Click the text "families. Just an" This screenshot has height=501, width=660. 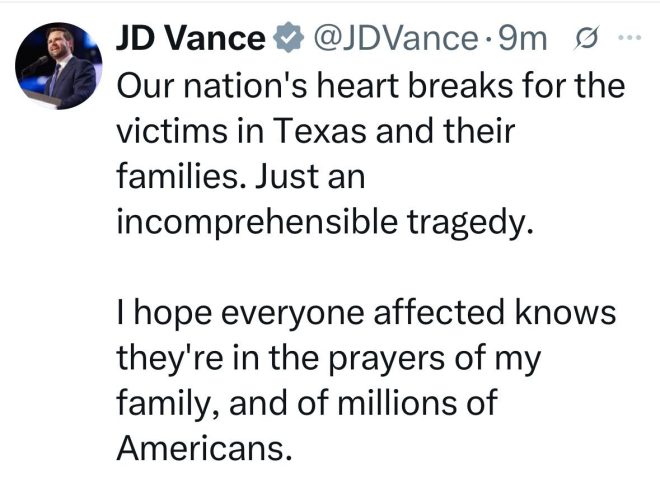coord(241,176)
